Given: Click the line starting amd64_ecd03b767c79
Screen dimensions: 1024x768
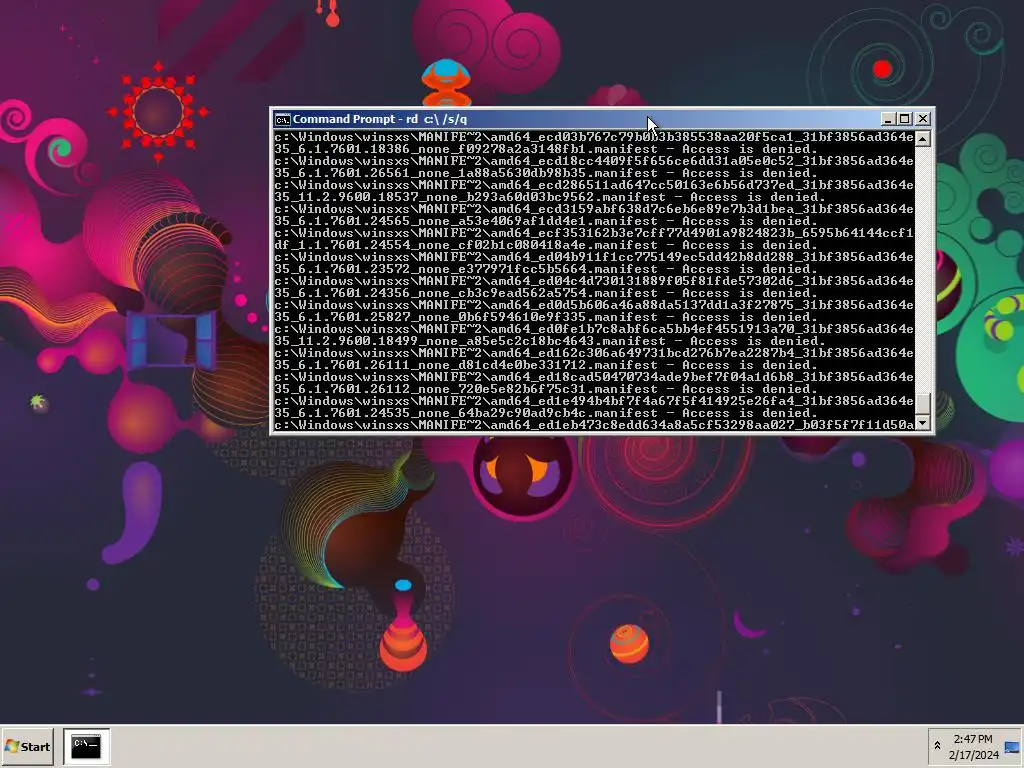Looking at the screenshot, I should click(x=594, y=137).
